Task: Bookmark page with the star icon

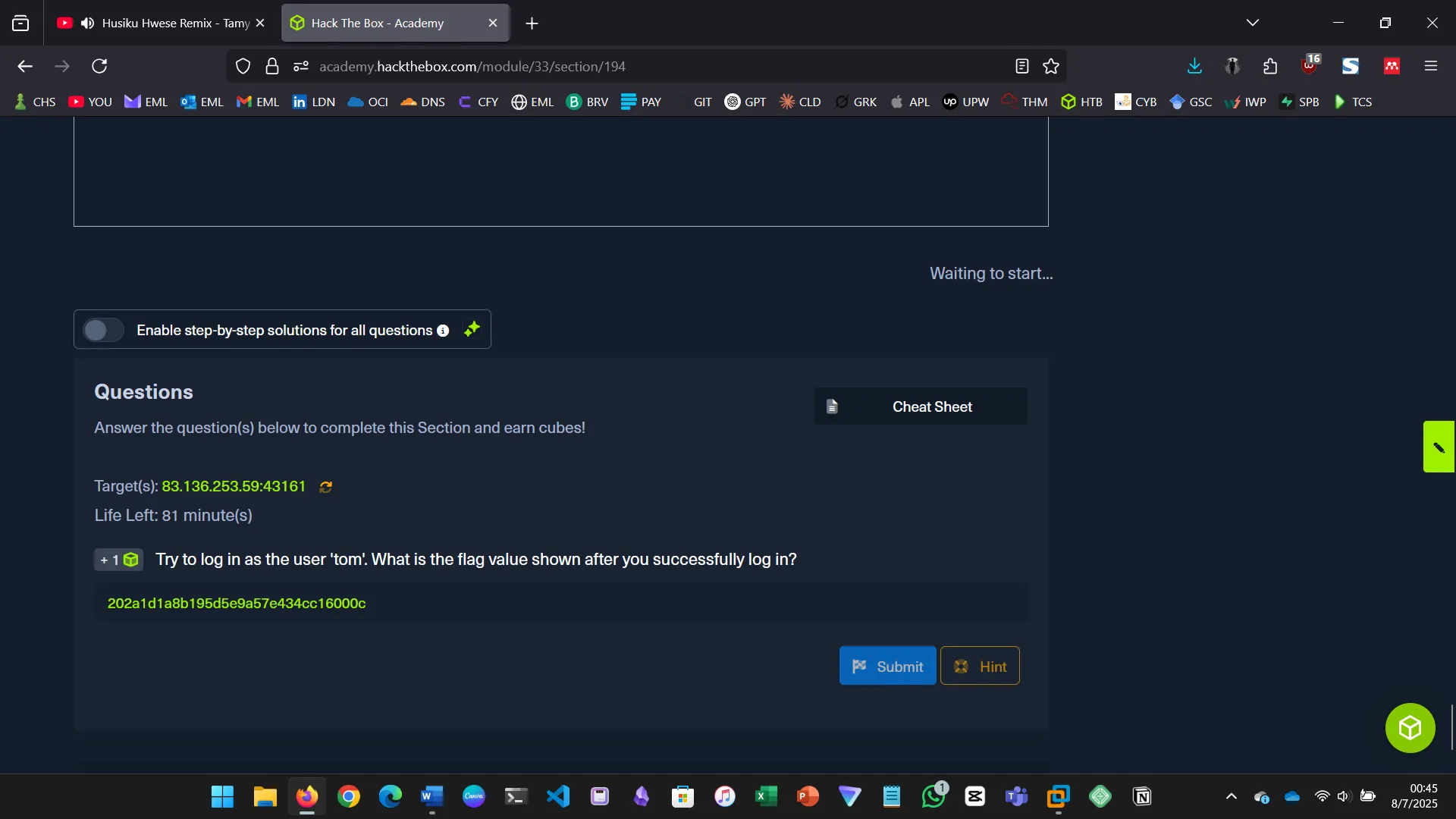Action: point(1051,67)
